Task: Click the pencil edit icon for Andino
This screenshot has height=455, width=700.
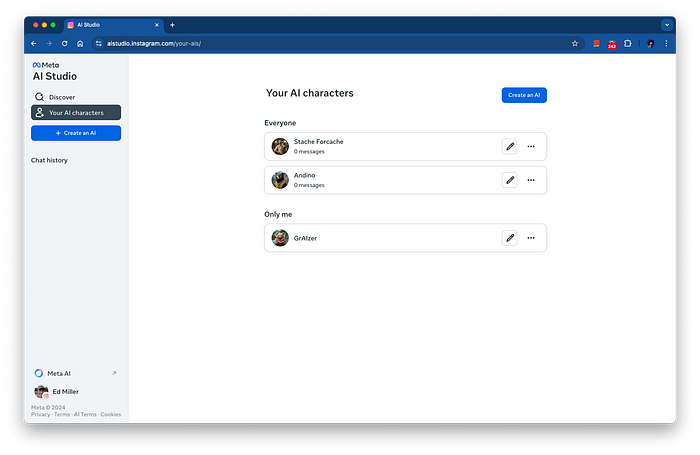Action: click(x=509, y=180)
